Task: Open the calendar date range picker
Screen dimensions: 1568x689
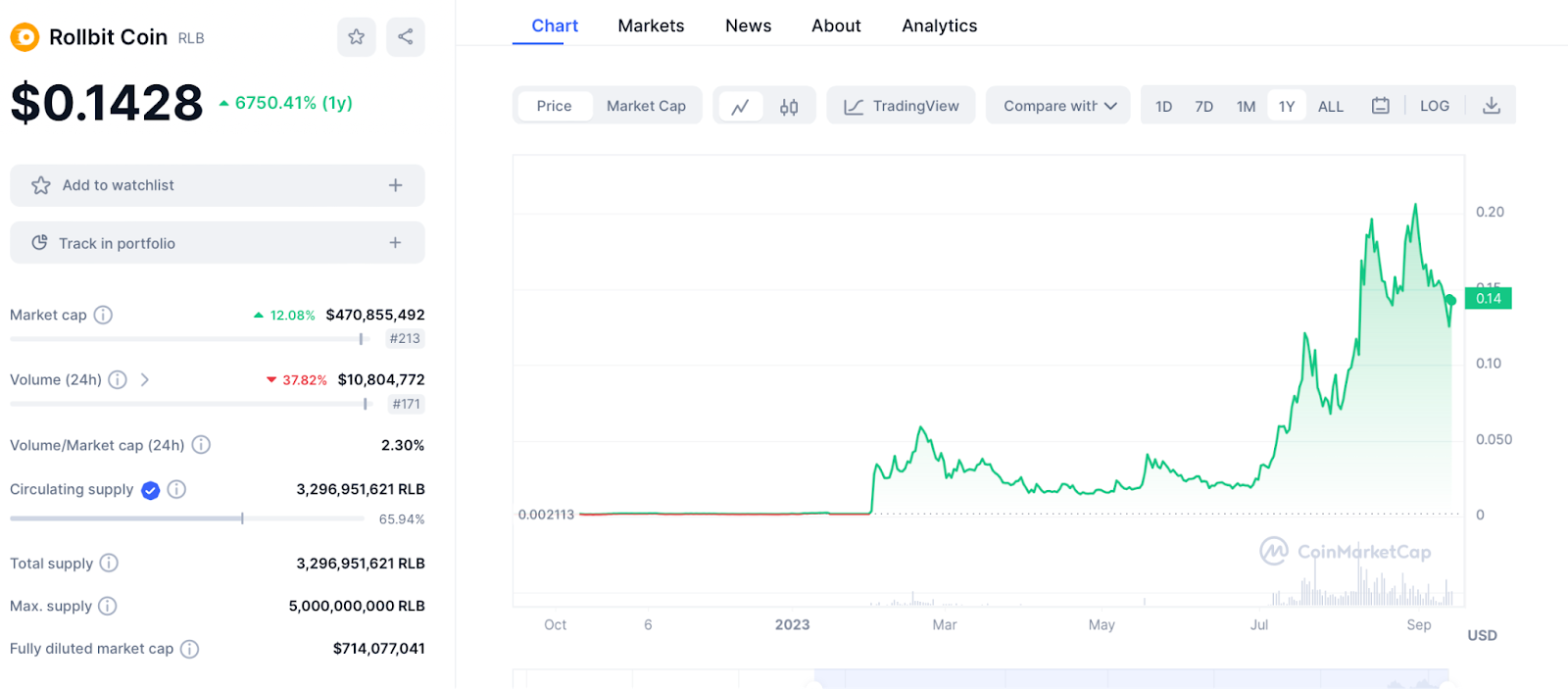Action: pyautogui.click(x=1380, y=106)
